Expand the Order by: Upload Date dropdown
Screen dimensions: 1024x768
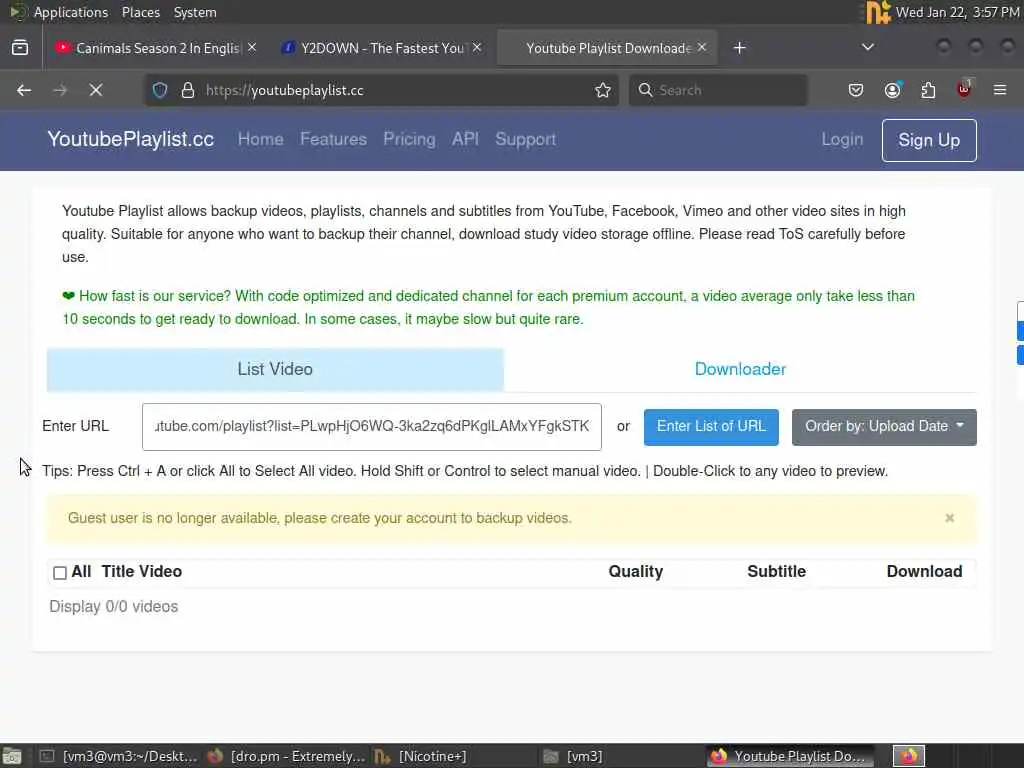884,427
